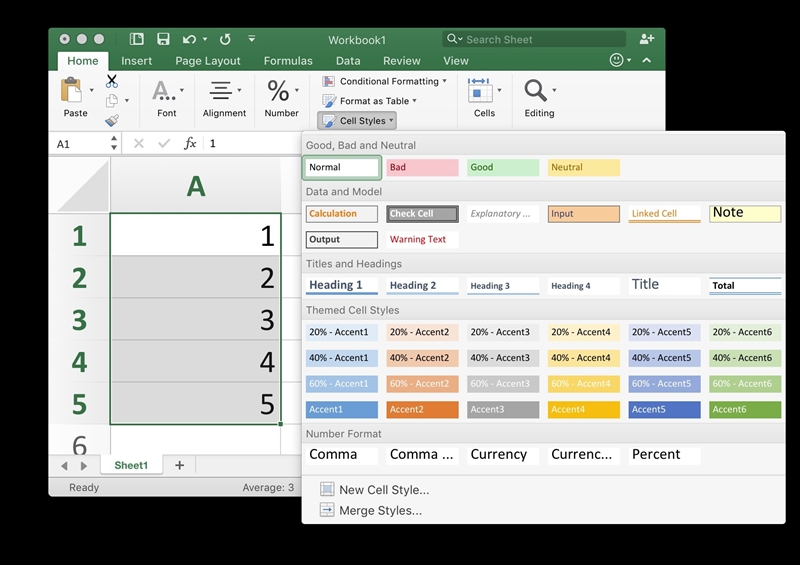
Task: Open the Copy options dropdown arrow
Action: [127, 101]
